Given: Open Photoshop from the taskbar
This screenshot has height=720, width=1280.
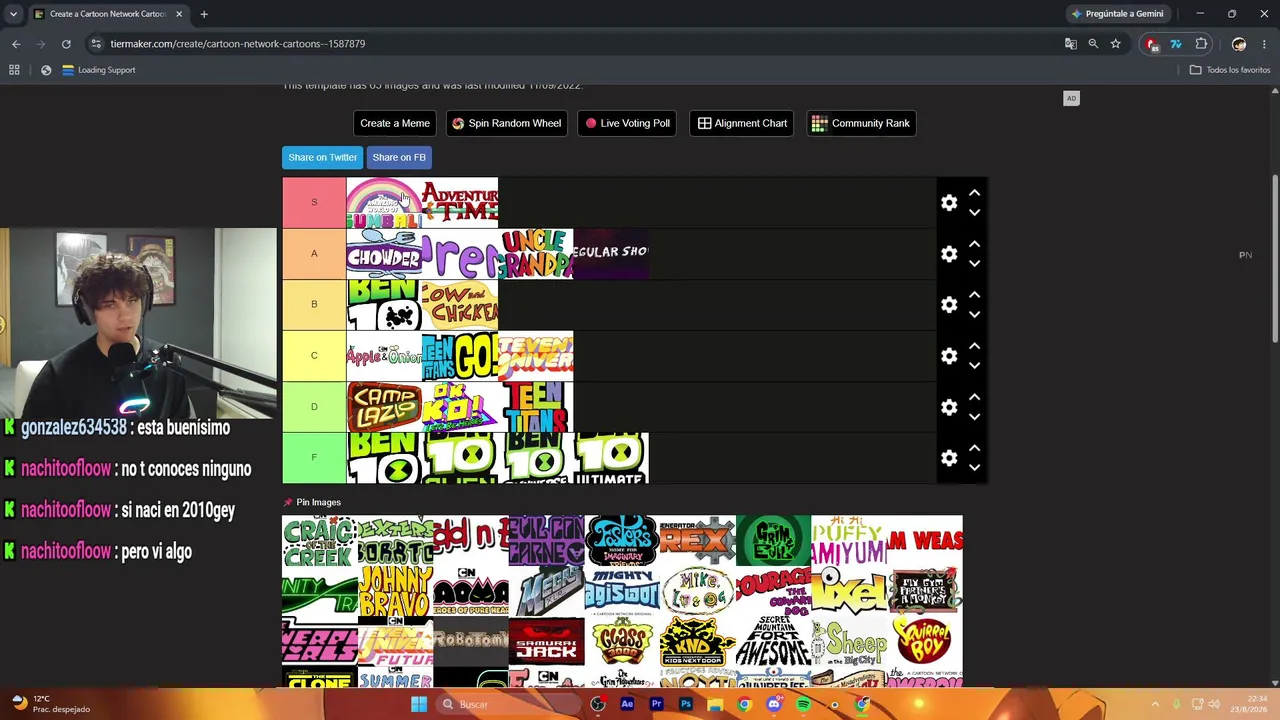Looking at the screenshot, I should click(x=685, y=704).
